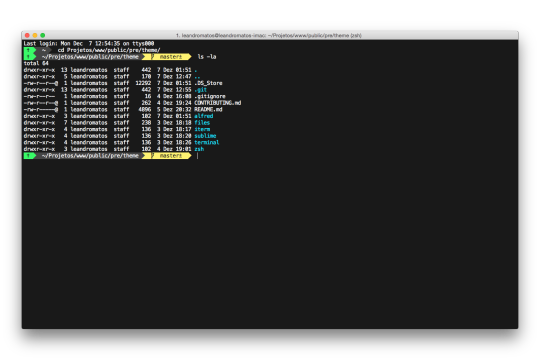Click the green zoom window button
Screen dimensions: 540x360
click(43, 35)
